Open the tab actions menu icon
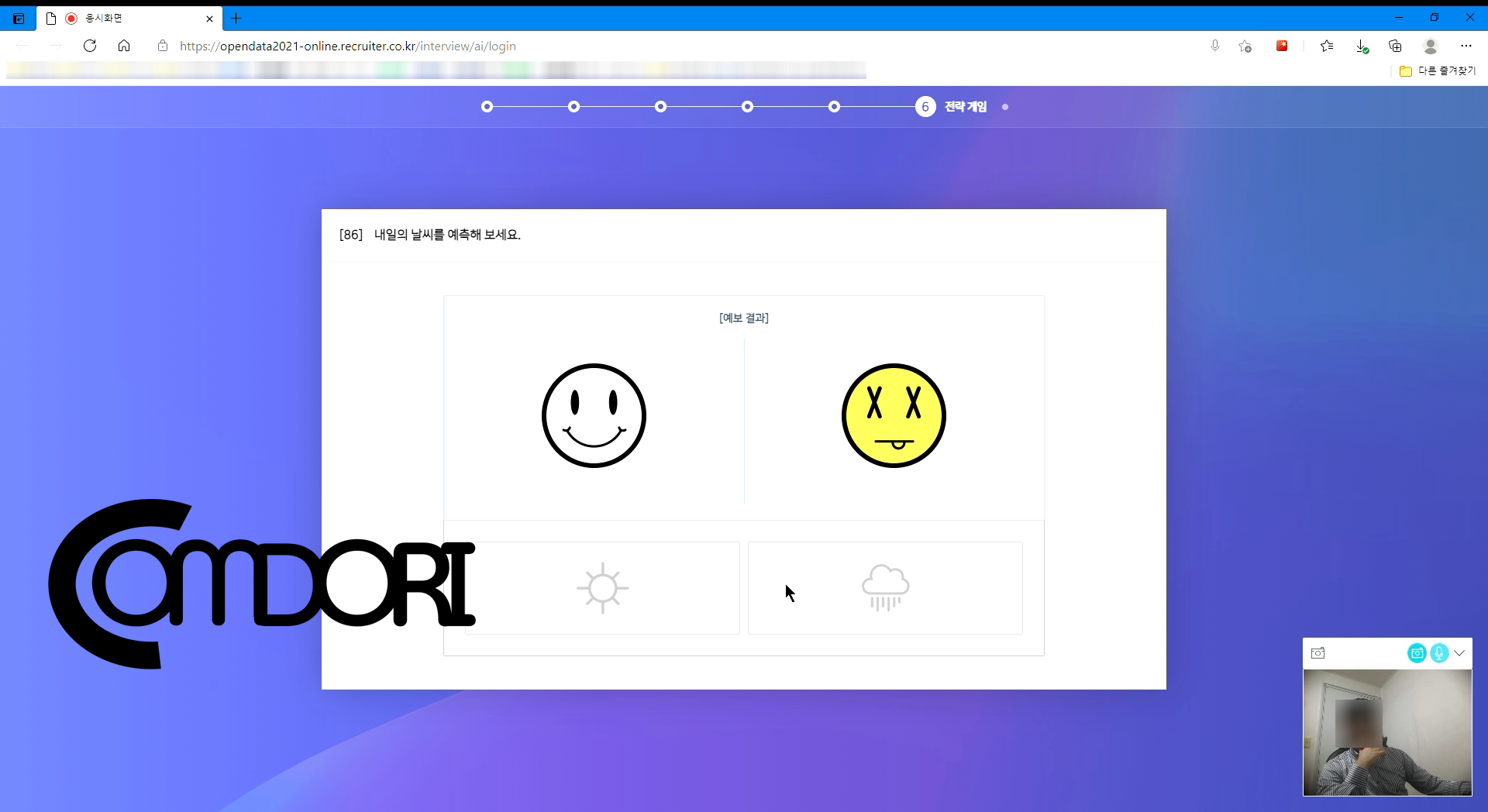The width and height of the screenshot is (1488, 812). point(19,19)
